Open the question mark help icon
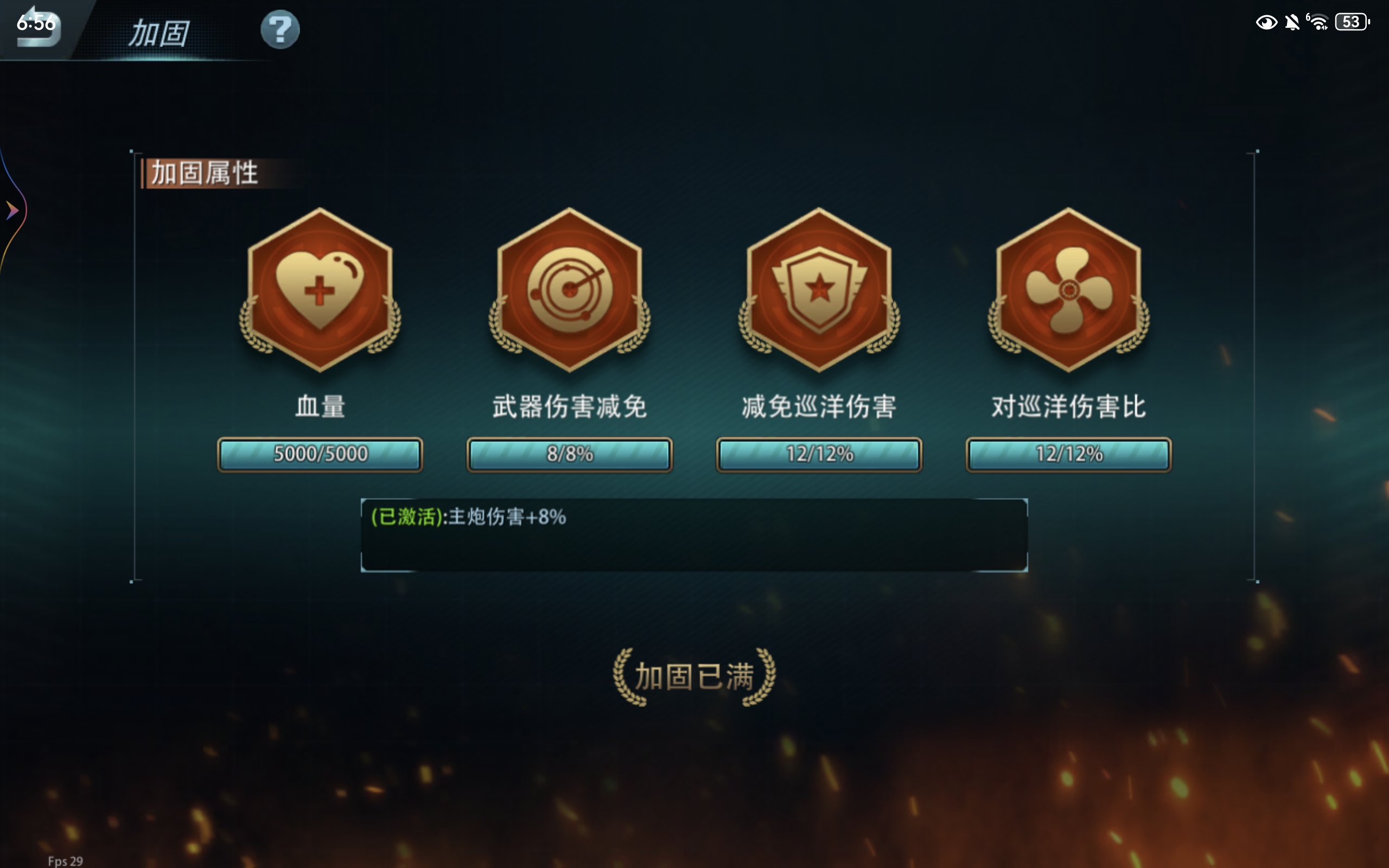This screenshot has width=1389, height=868. coord(280,29)
